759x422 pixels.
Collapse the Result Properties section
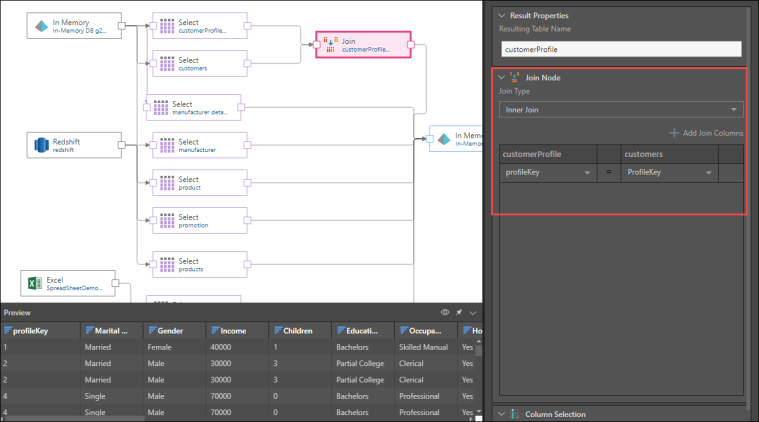[502, 15]
